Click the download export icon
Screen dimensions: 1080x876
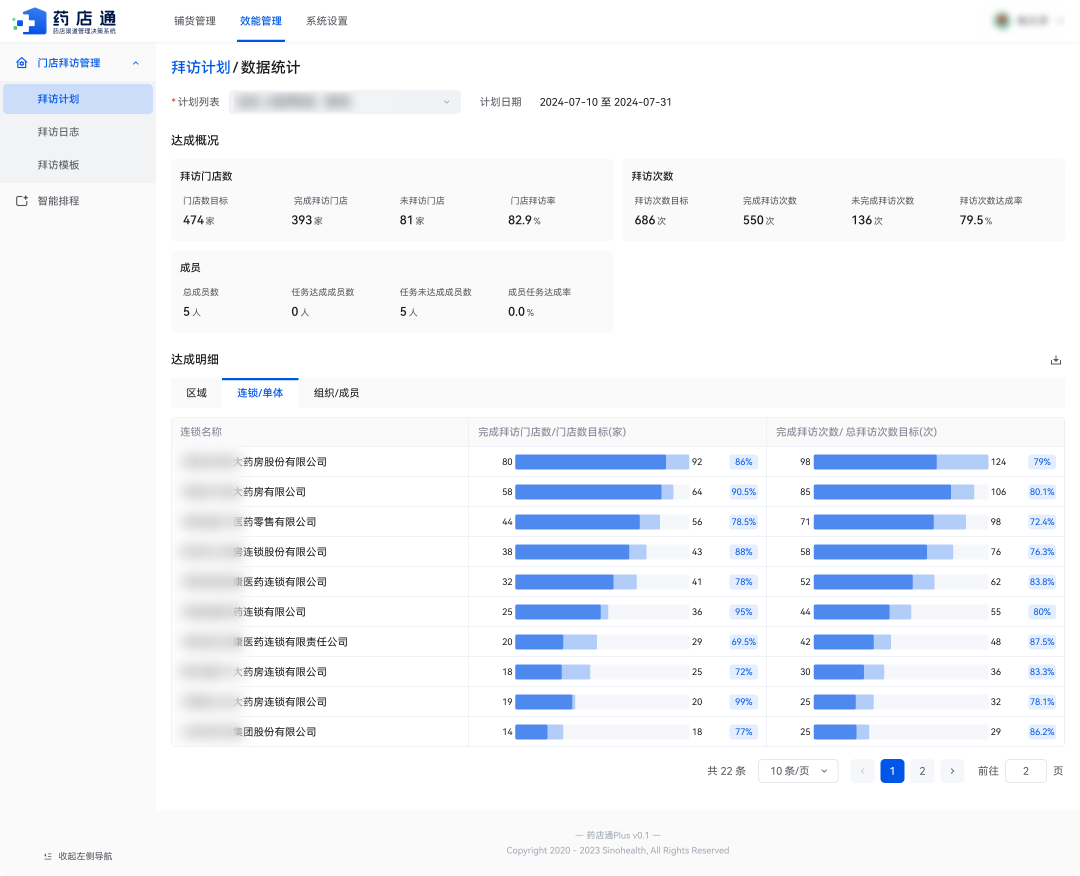click(1055, 360)
